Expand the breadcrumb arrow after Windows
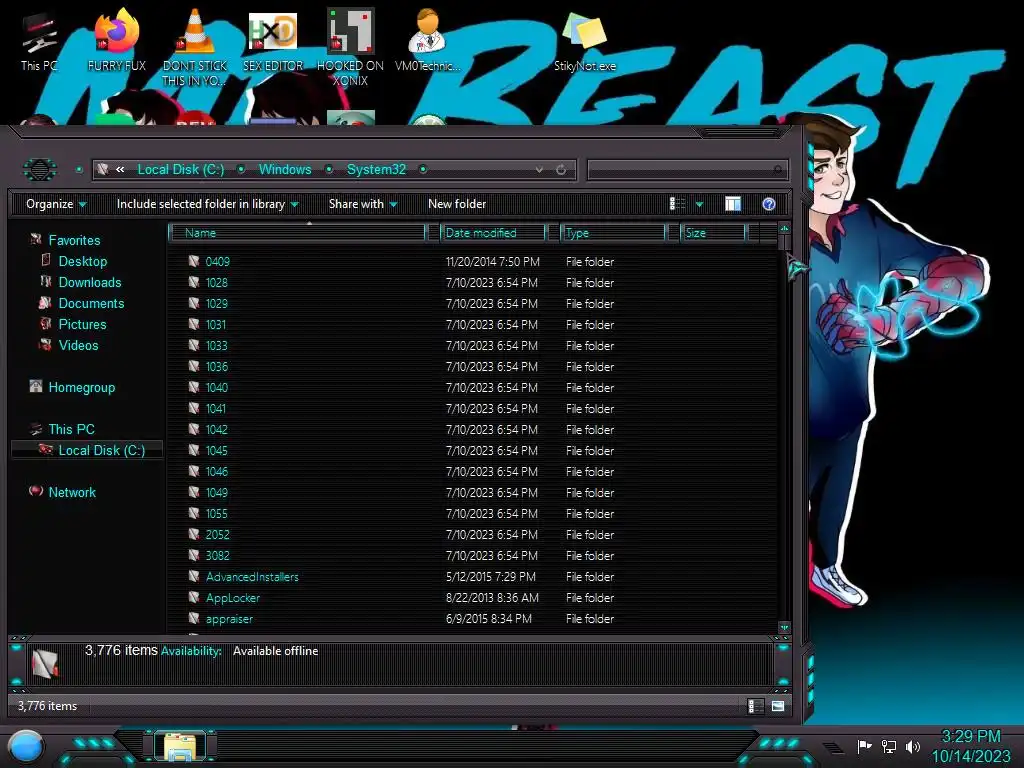1024x768 pixels. (329, 170)
